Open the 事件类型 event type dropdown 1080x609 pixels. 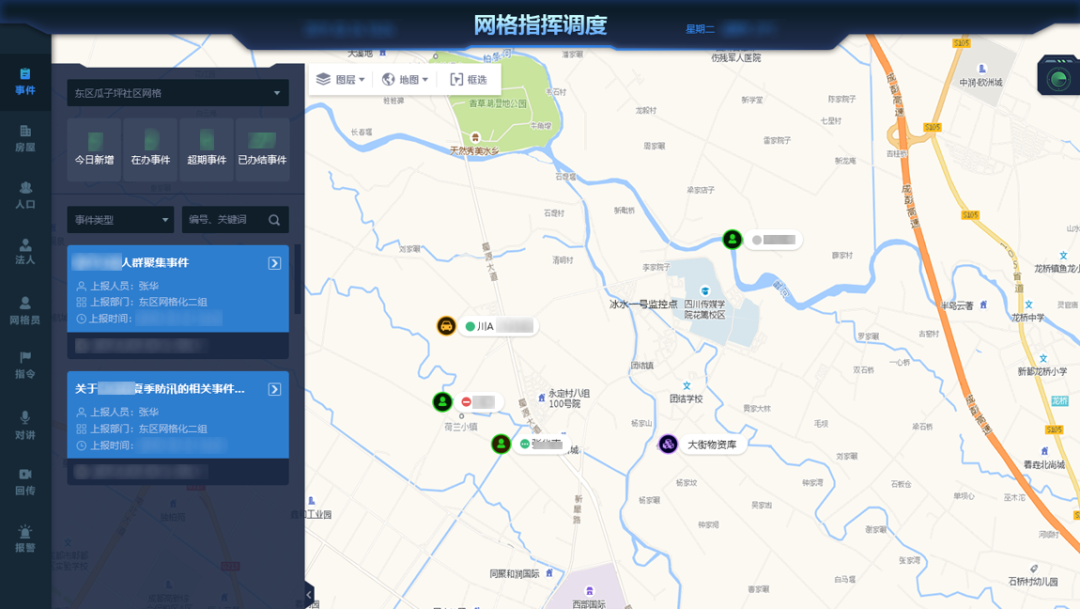coord(120,220)
